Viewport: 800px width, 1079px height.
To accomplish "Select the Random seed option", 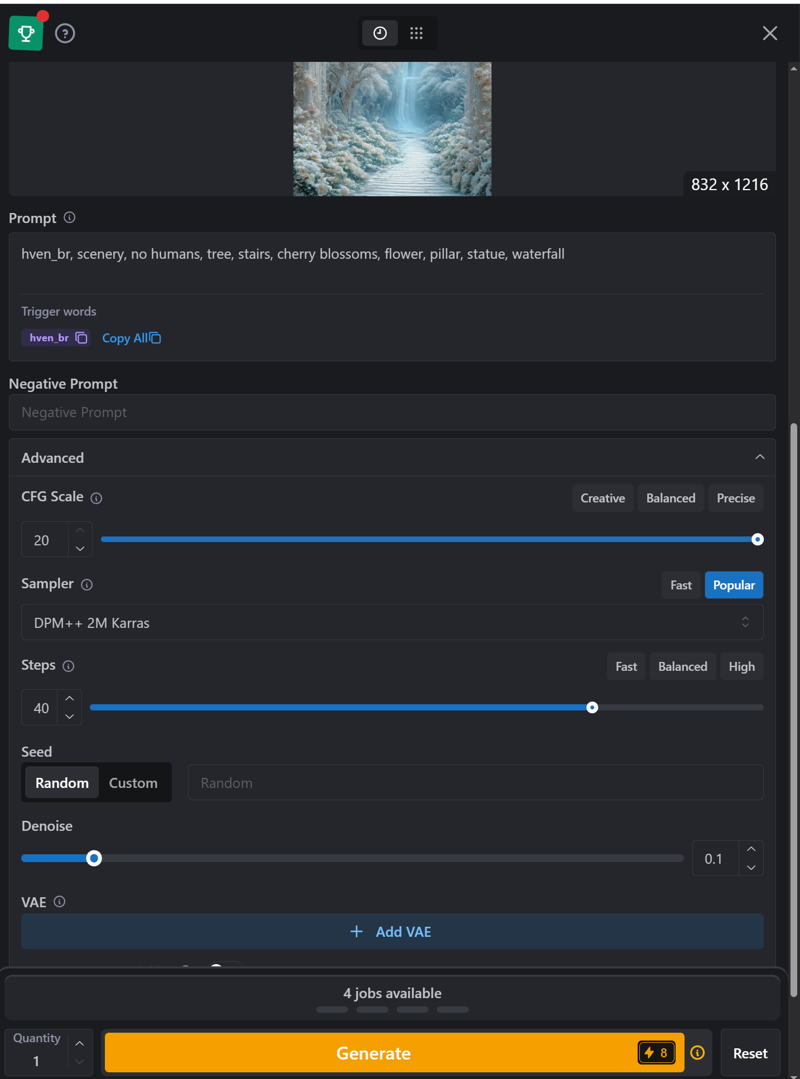I will (62, 783).
